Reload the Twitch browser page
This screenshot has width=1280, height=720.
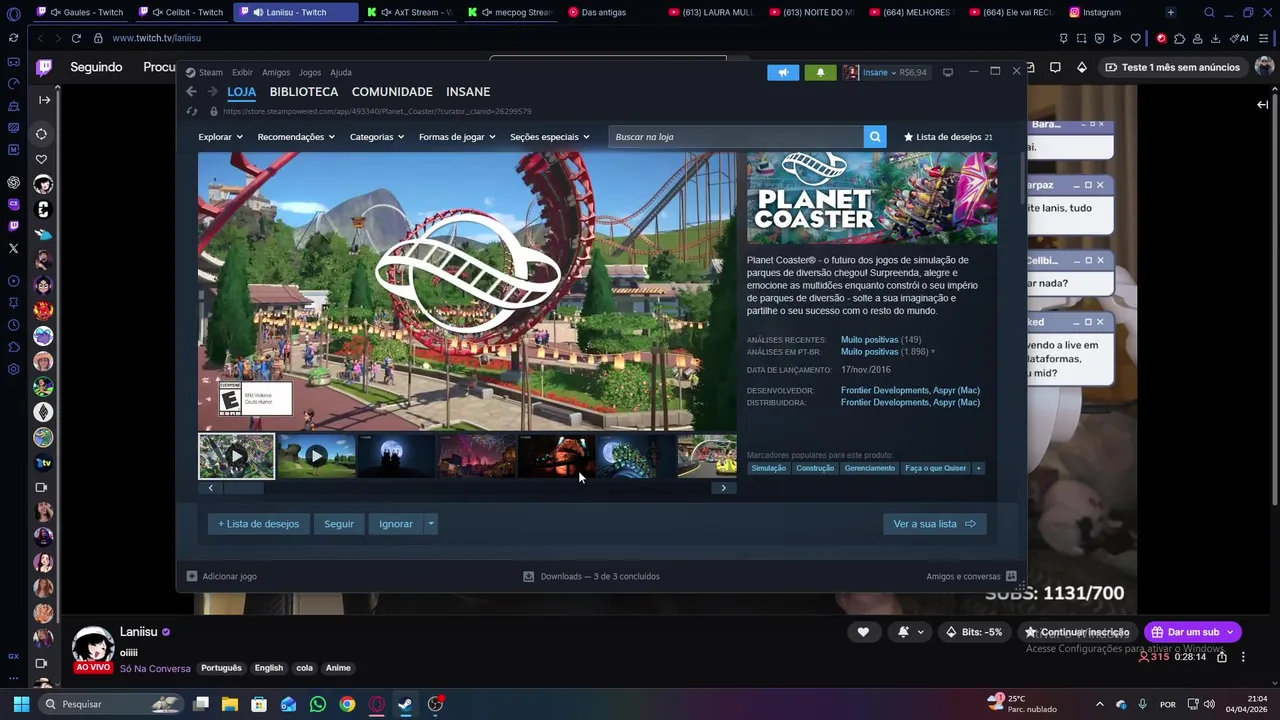point(76,38)
